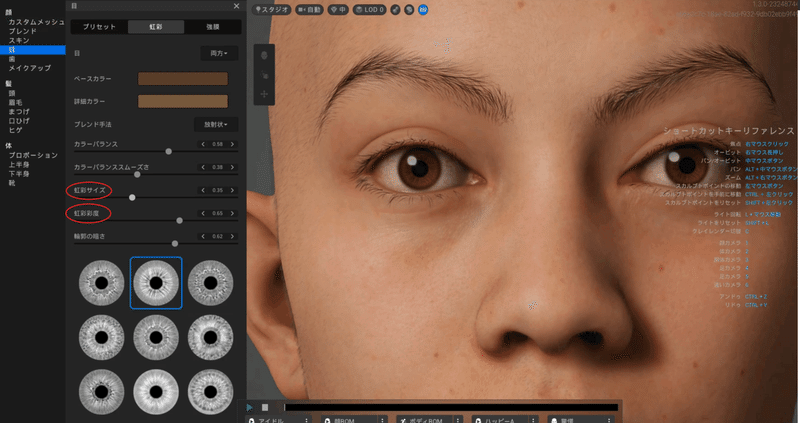Open カスタムメッシュ in the face list
800x423 pixels.
click(36, 22)
